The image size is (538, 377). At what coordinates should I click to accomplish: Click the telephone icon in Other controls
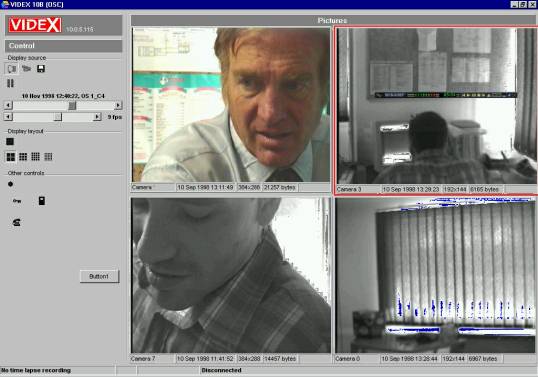[x=16, y=222]
